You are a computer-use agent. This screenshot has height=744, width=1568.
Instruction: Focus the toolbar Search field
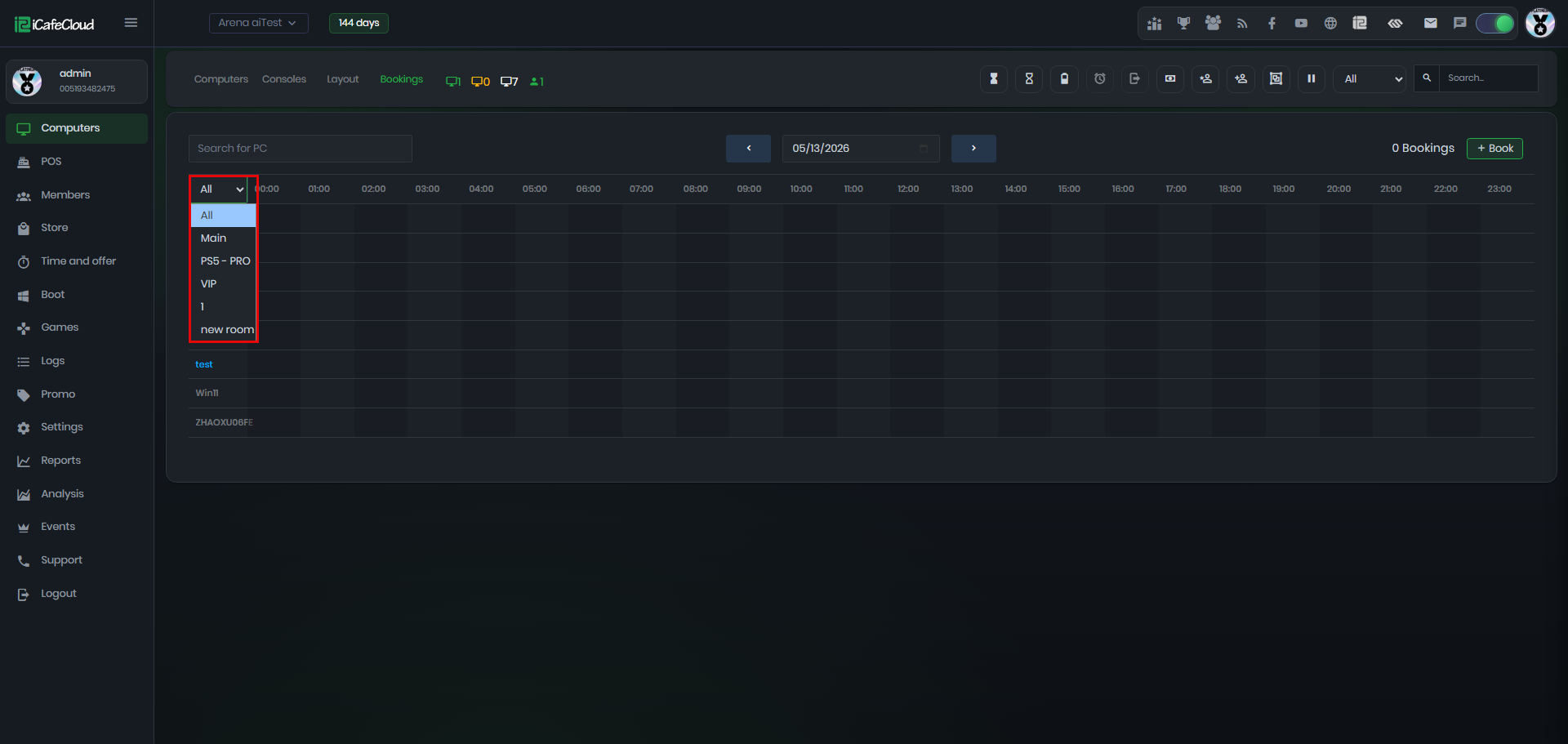tap(1488, 78)
